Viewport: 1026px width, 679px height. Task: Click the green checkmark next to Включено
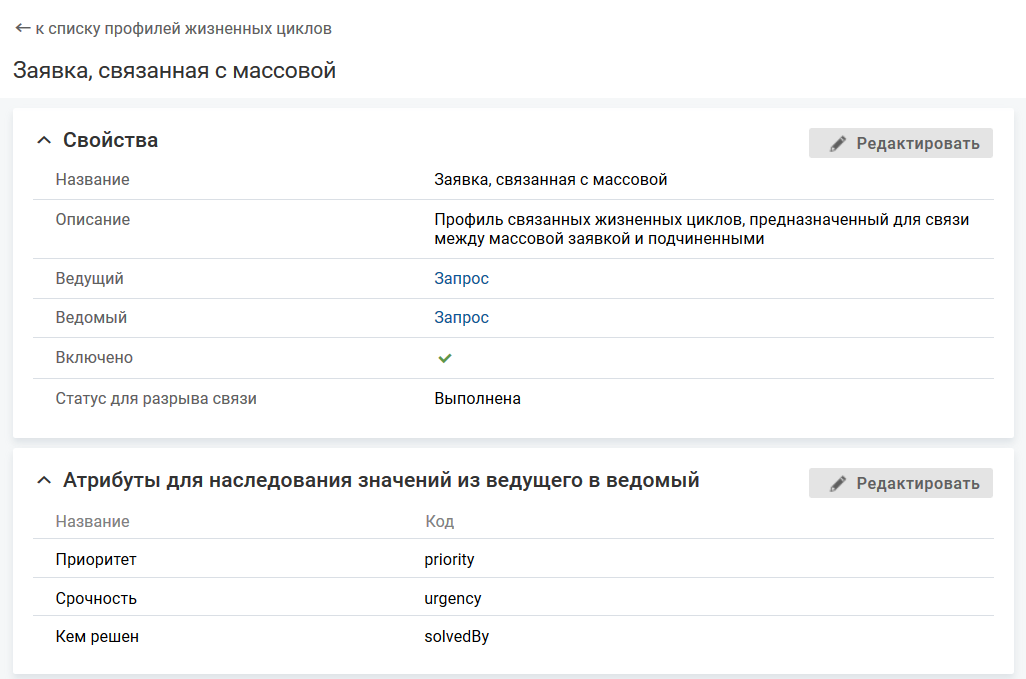[445, 358]
